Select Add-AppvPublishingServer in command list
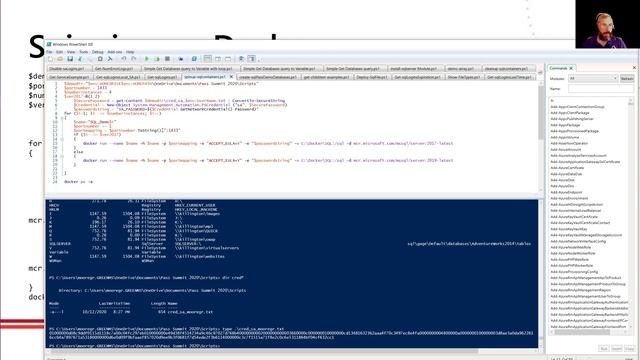 (572, 119)
